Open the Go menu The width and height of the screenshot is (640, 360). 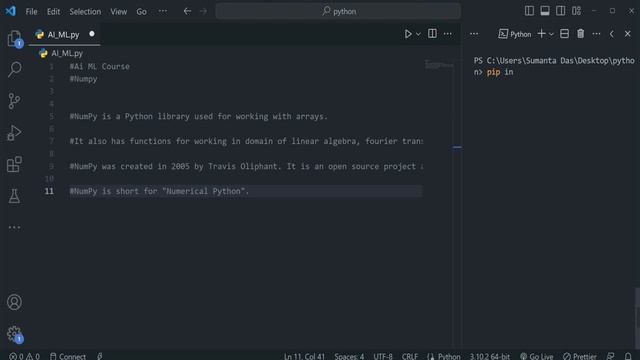pyautogui.click(x=141, y=11)
